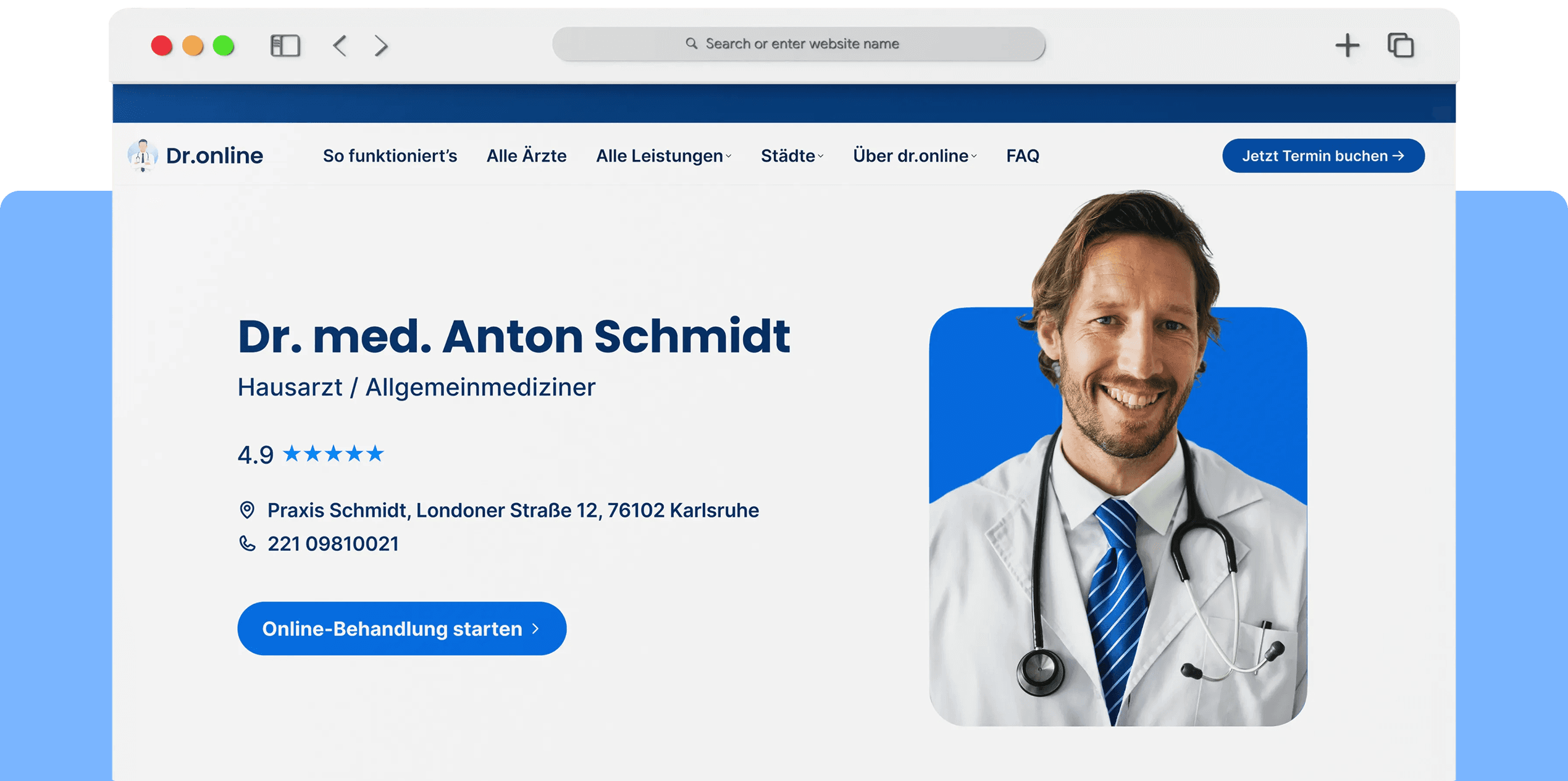This screenshot has width=1568, height=781.
Task: Go back with the left arrow
Action: point(340,45)
